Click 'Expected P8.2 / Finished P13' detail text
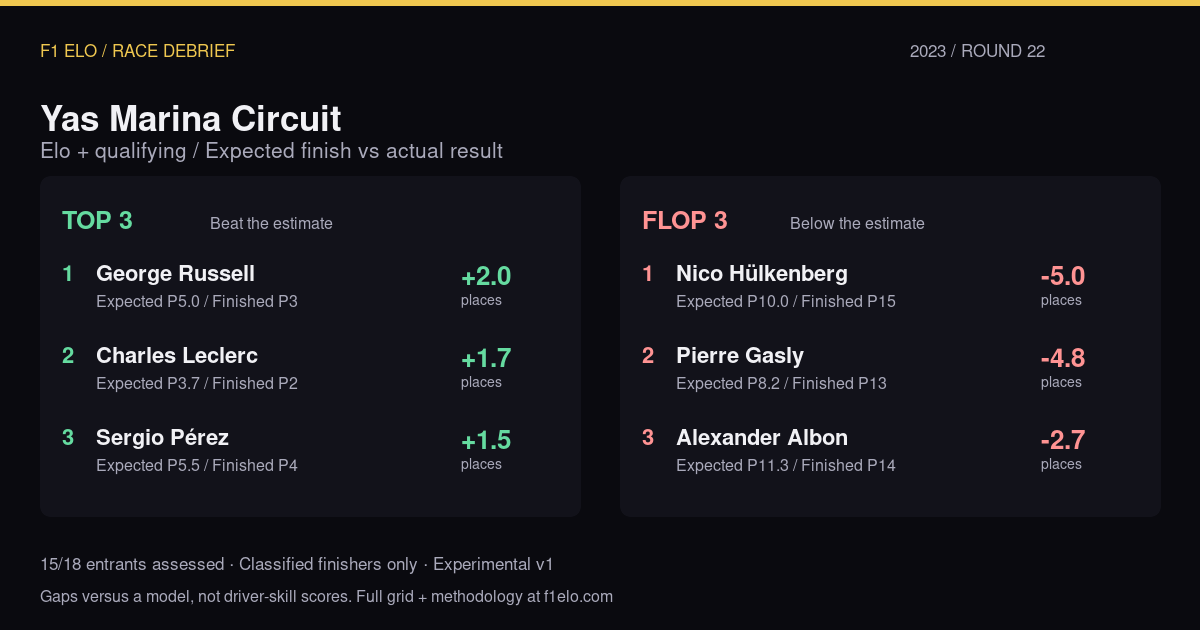This screenshot has height=630, width=1200. click(x=781, y=384)
